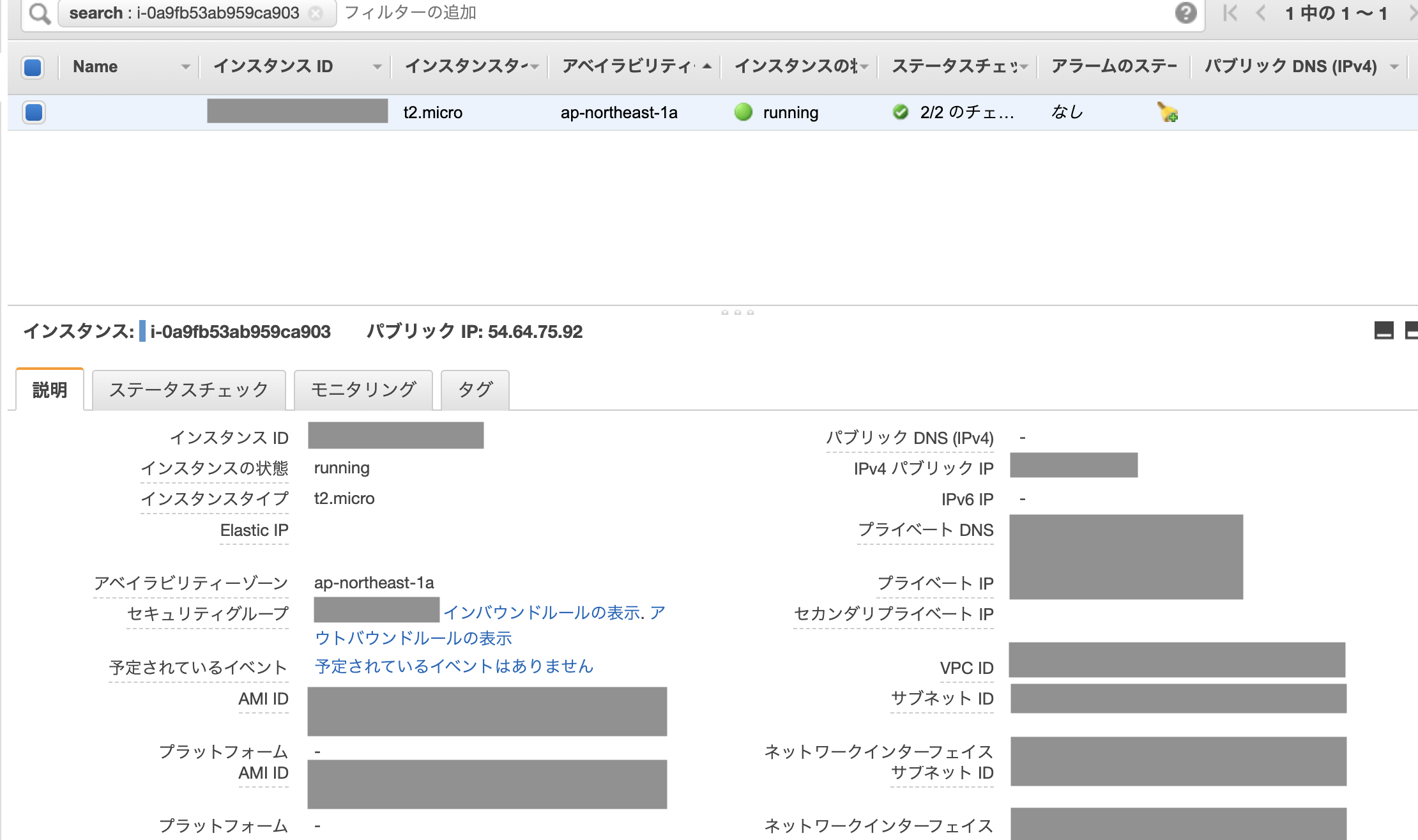Click the create alarm bell icon
This screenshot has width=1418, height=840.
coord(1168,112)
